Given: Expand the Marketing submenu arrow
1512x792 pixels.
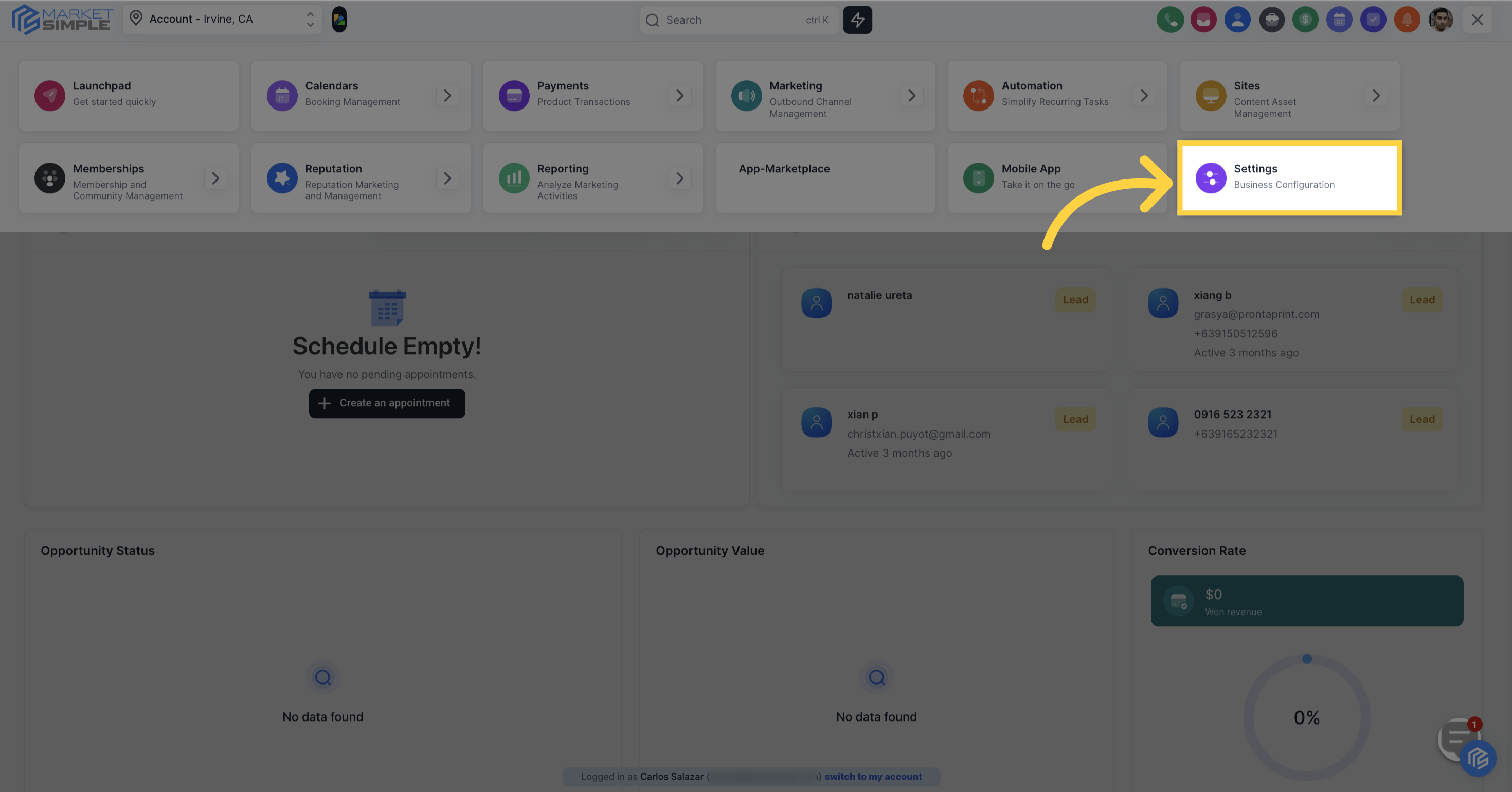Looking at the screenshot, I should coord(911,96).
